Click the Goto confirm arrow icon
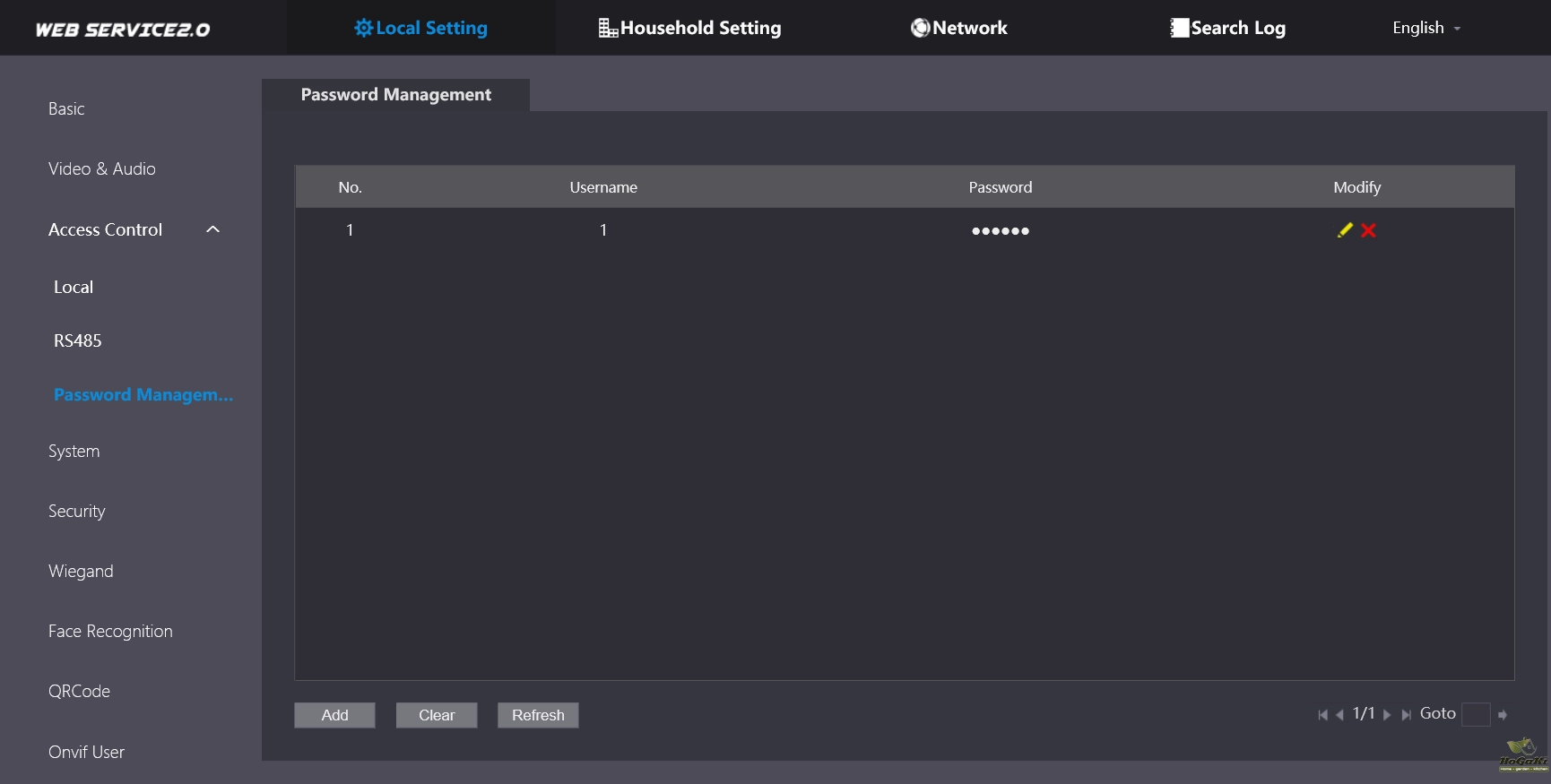Image resolution: width=1551 pixels, height=784 pixels. [1503, 715]
